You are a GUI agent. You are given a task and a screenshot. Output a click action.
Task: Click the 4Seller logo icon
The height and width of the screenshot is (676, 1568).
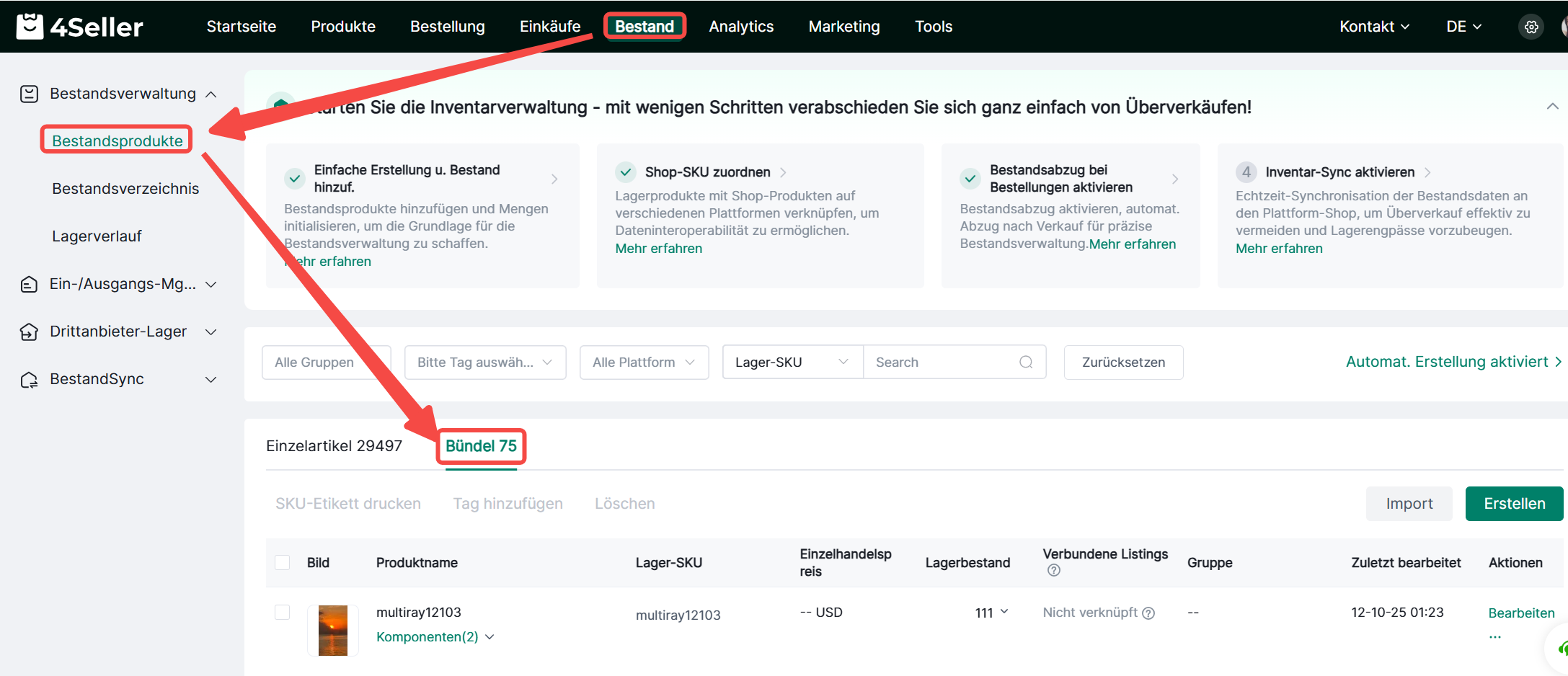point(30,26)
